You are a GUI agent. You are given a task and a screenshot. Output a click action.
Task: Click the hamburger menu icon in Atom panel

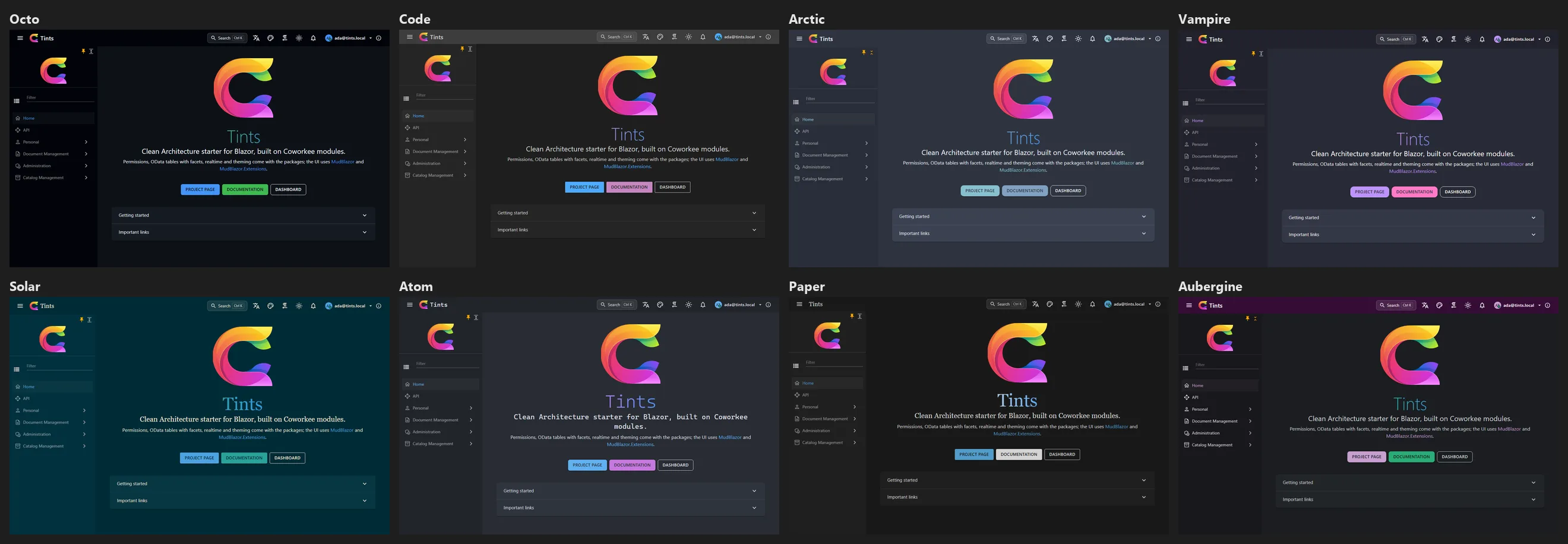pos(410,305)
